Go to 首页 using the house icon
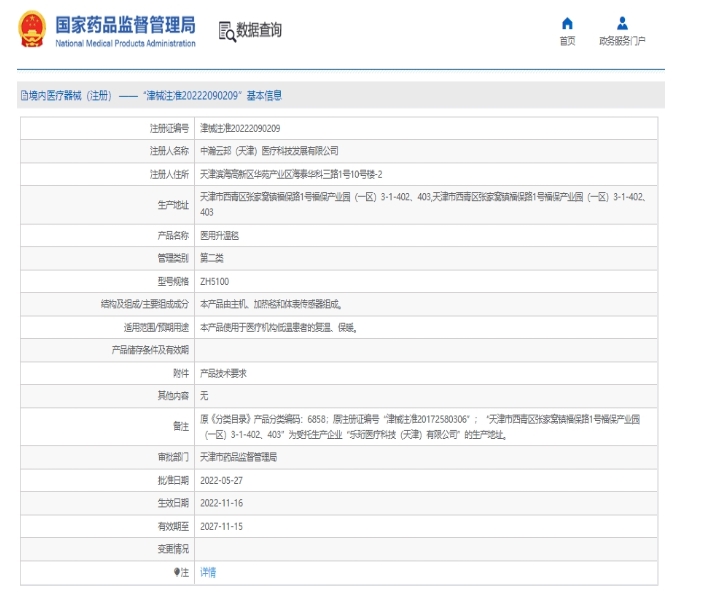 [x=567, y=23]
